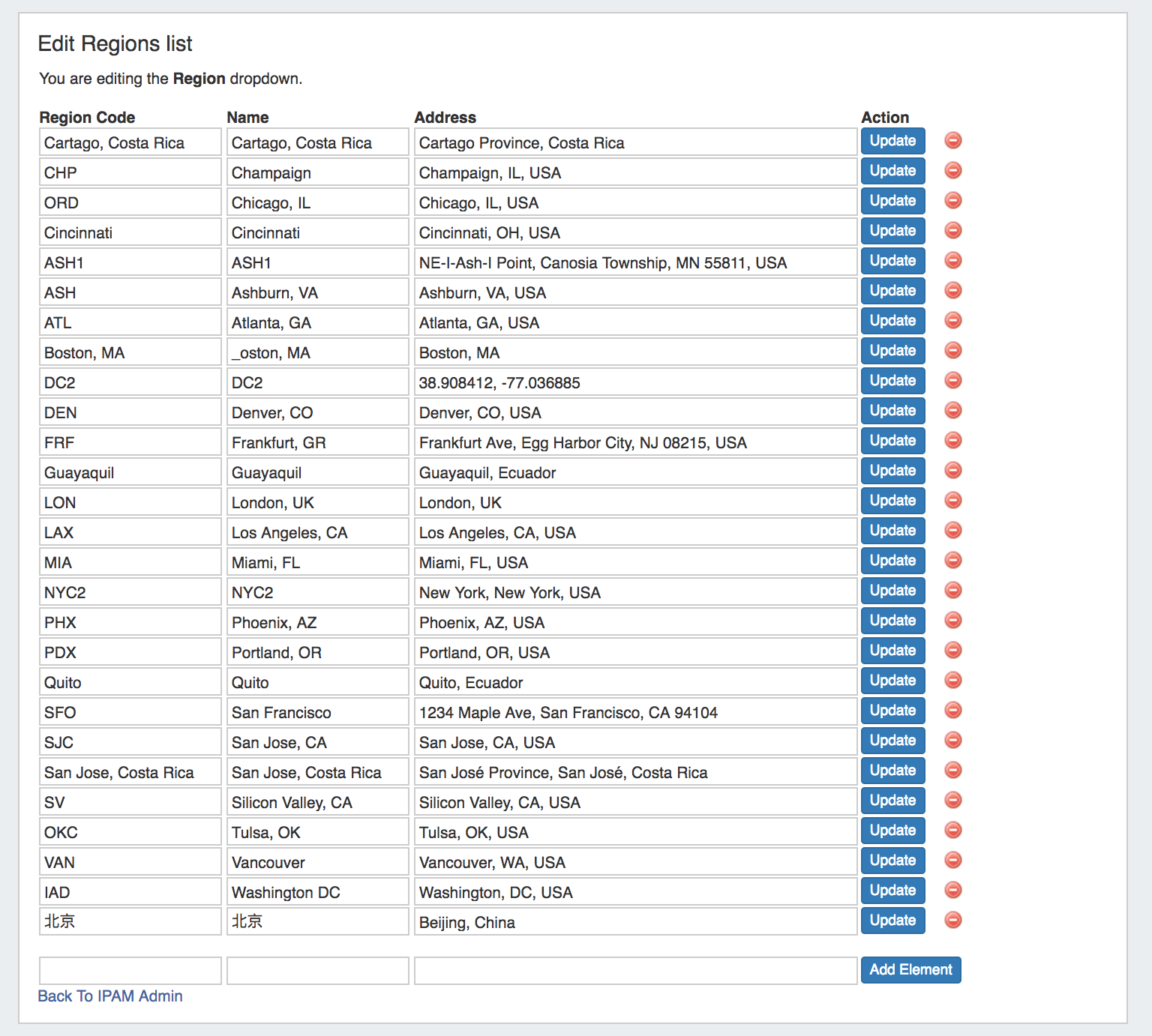Remove the Champaign region with red icon
Image resolution: width=1152 pixels, height=1036 pixels.
pos(952,171)
